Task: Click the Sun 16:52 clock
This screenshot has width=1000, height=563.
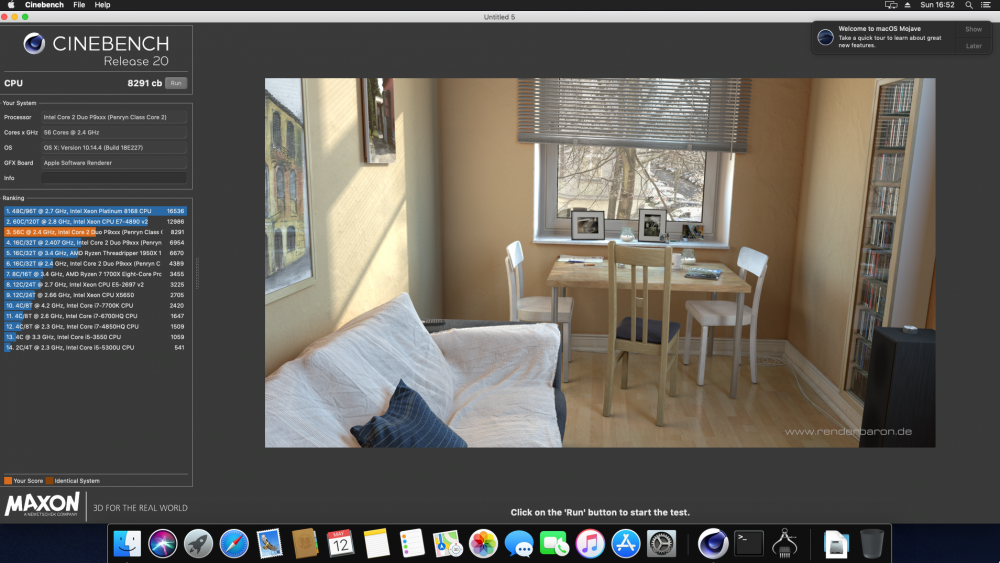Action: [937, 4]
